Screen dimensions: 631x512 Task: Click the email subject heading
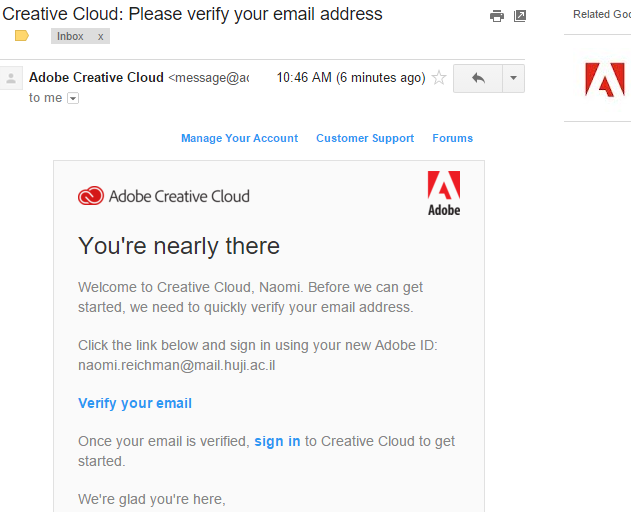tap(192, 14)
